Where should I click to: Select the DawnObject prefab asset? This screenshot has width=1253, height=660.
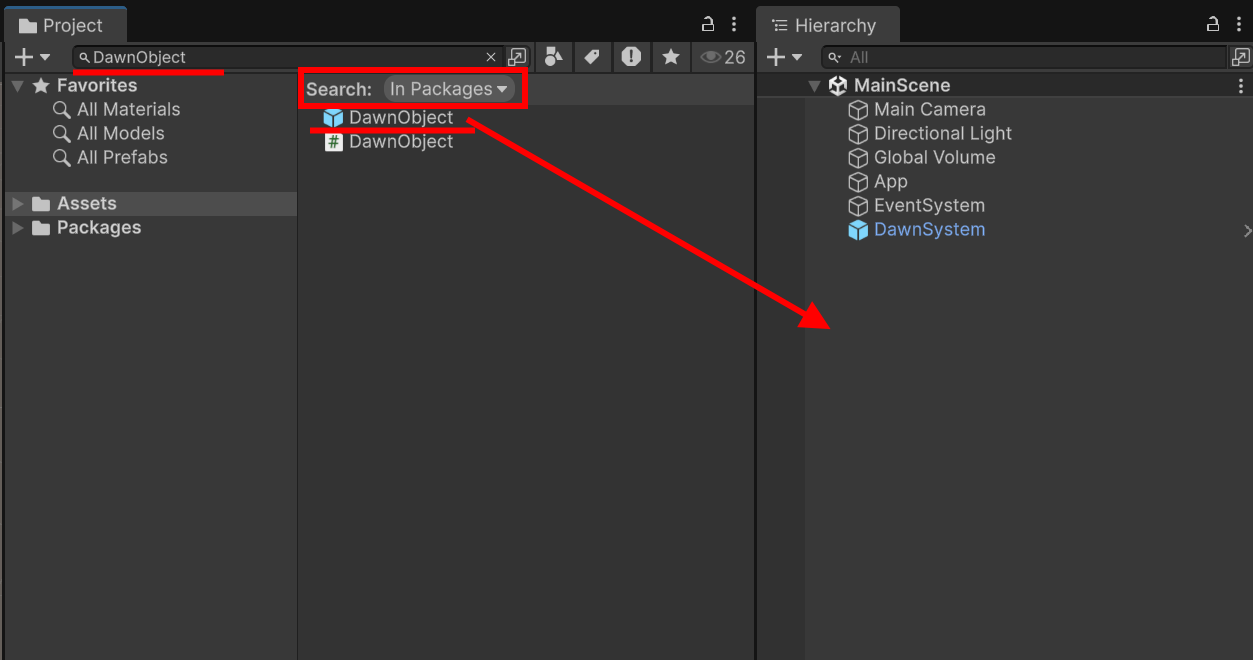pyautogui.click(x=400, y=118)
